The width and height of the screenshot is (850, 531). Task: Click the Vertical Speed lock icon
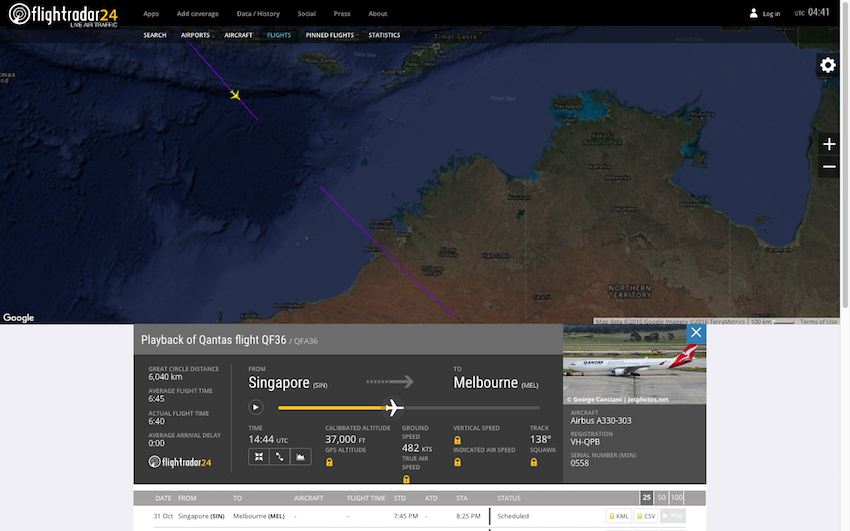(457, 440)
